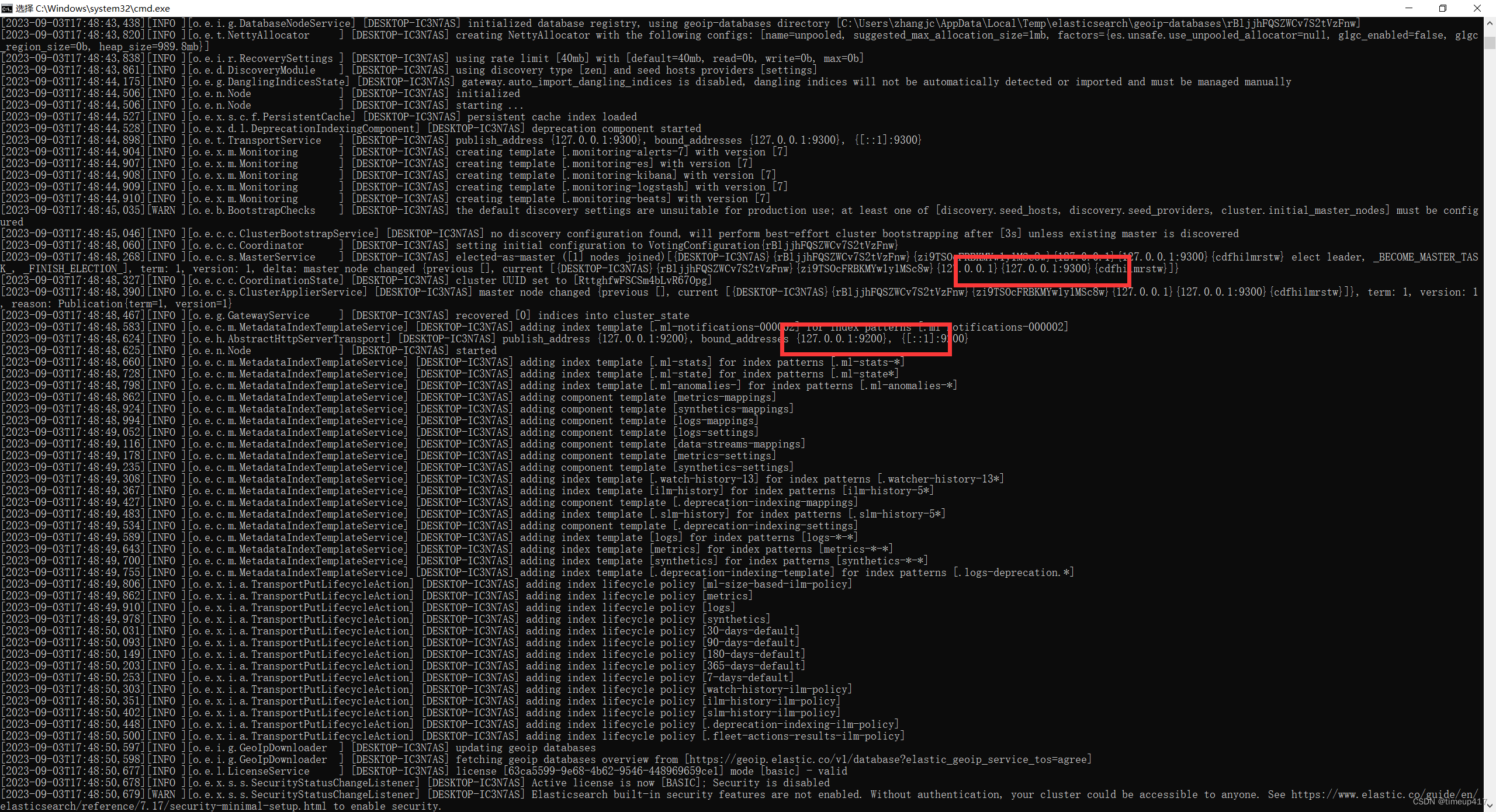Click '[.fleet-actions-results-ilm-policy]' text
The image size is (1496, 812).
point(804,736)
